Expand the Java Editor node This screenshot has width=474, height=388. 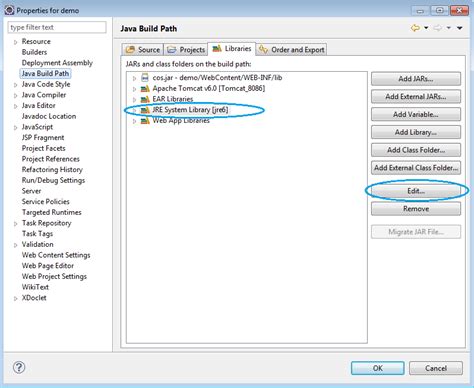coord(15,106)
